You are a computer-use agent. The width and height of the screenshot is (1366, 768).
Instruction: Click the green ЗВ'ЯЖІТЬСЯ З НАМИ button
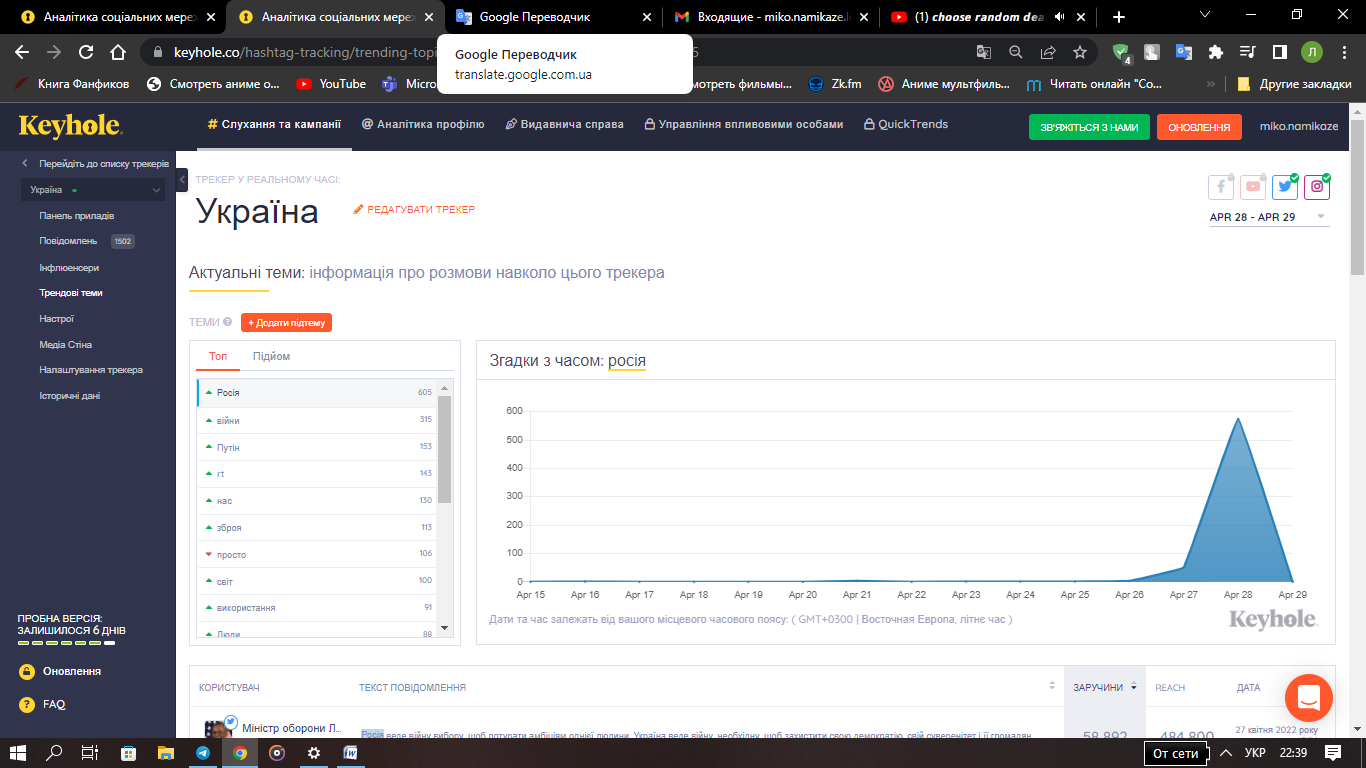(1089, 127)
